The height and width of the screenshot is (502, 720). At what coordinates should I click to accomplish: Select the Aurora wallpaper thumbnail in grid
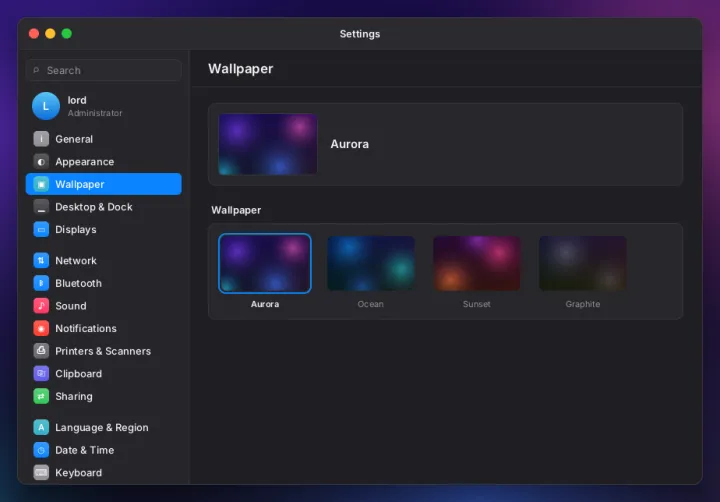pyautogui.click(x=265, y=263)
